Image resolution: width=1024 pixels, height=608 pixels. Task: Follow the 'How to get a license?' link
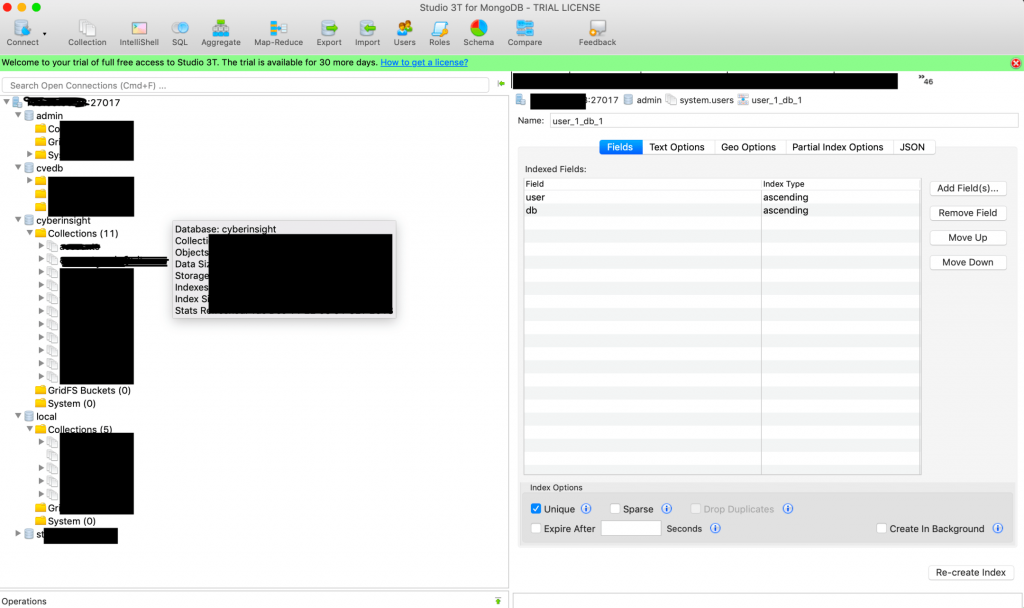pyautogui.click(x=424, y=62)
